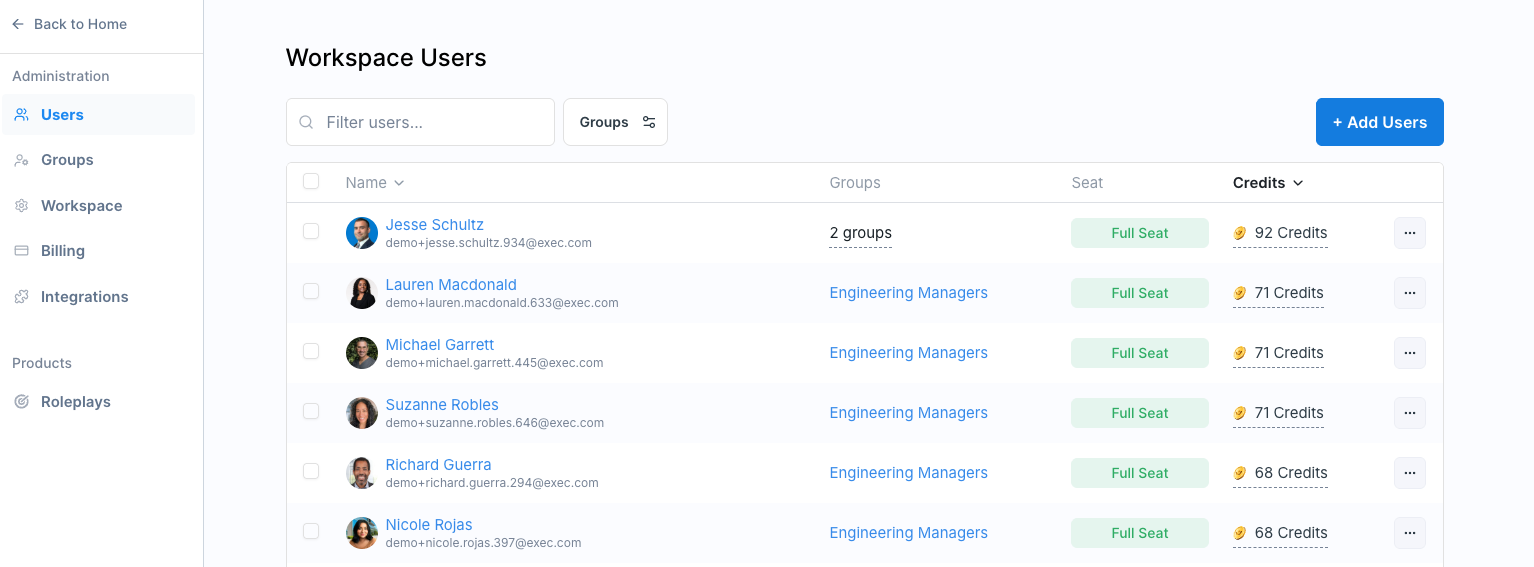The height and width of the screenshot is (567, 1534).
Task: Click the Billing card icon in the sidebar
Action: [21, 251]
